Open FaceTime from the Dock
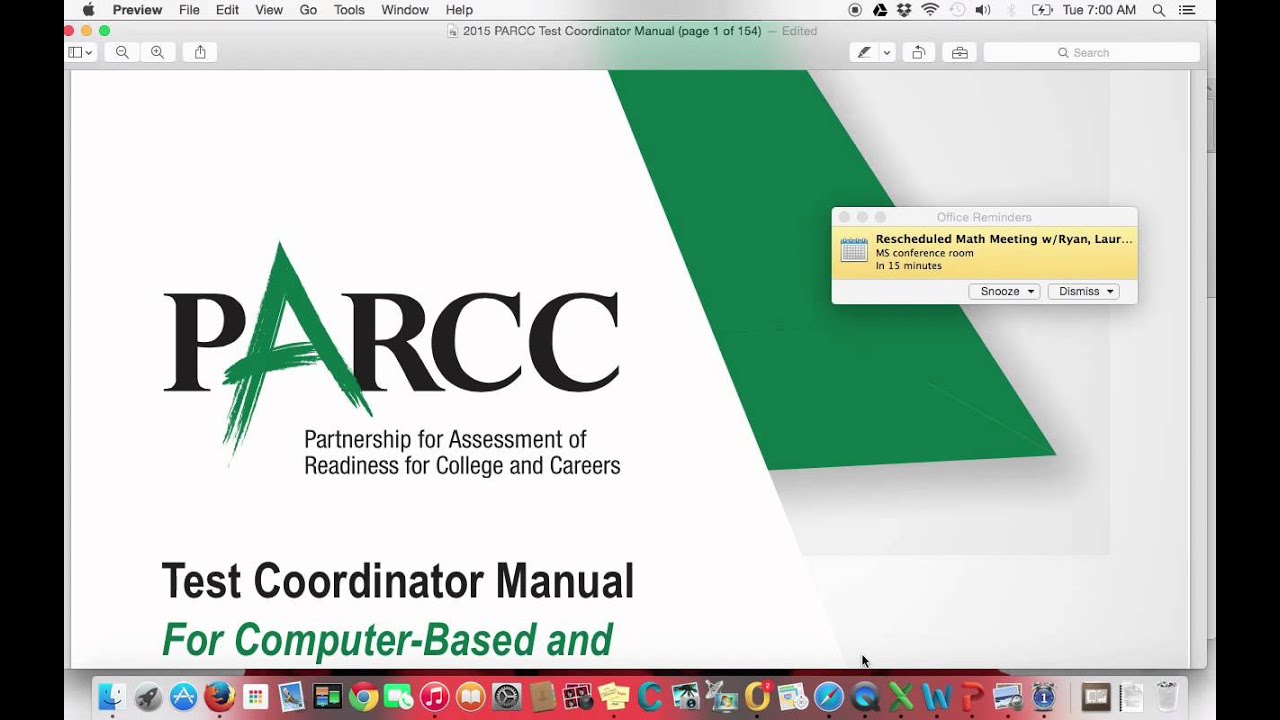 [399, 696]
